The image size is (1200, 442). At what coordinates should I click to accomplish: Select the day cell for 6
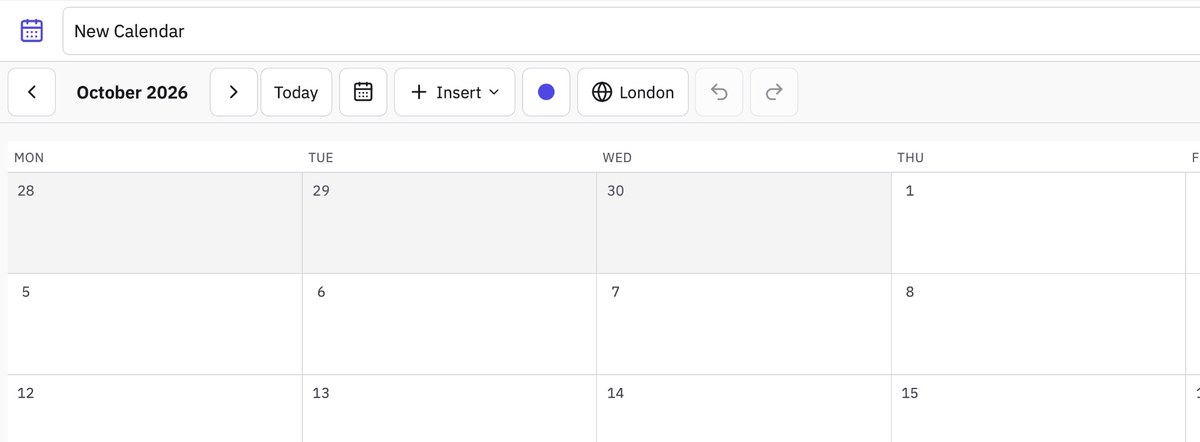coord(450,324)
